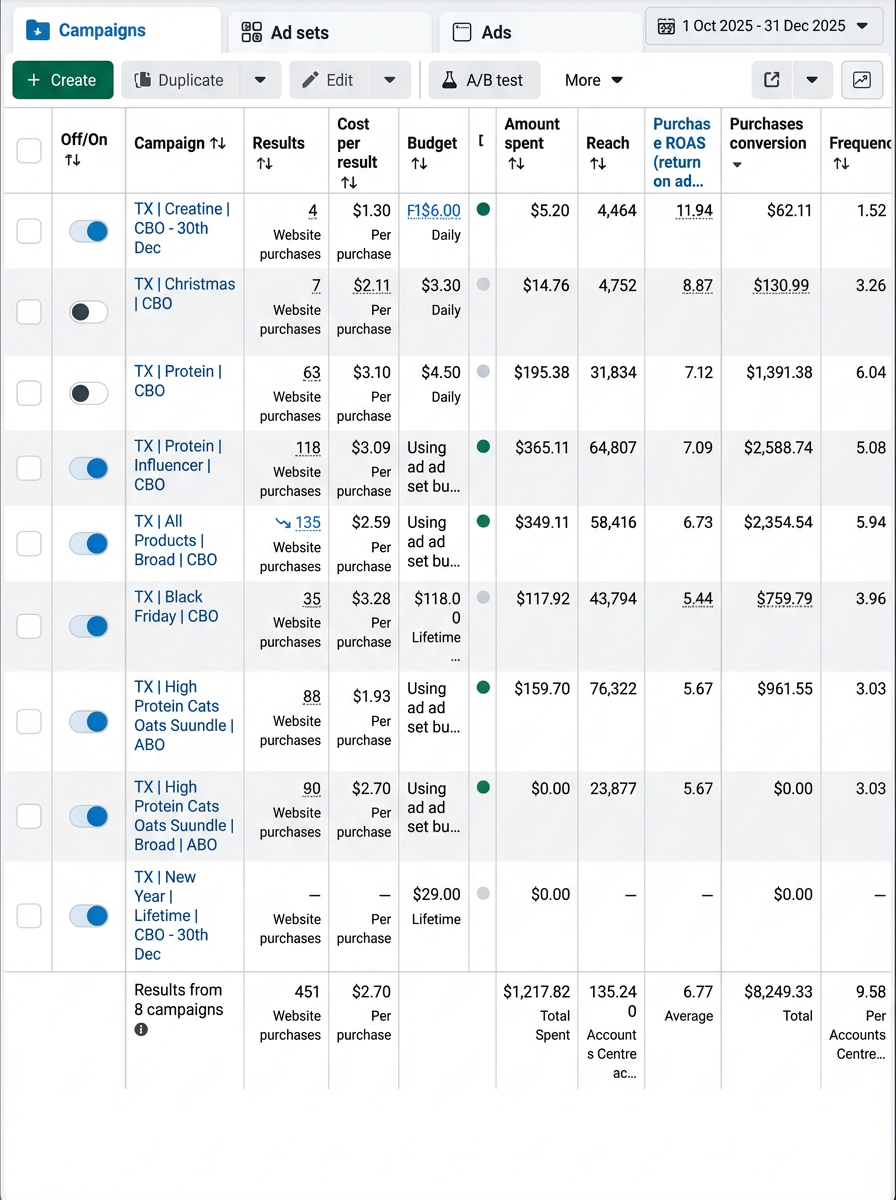The width and height of the screenshot is (896, 1200).
Task: Click the export icon in the toolbar
Action: [x=772, y=80]
